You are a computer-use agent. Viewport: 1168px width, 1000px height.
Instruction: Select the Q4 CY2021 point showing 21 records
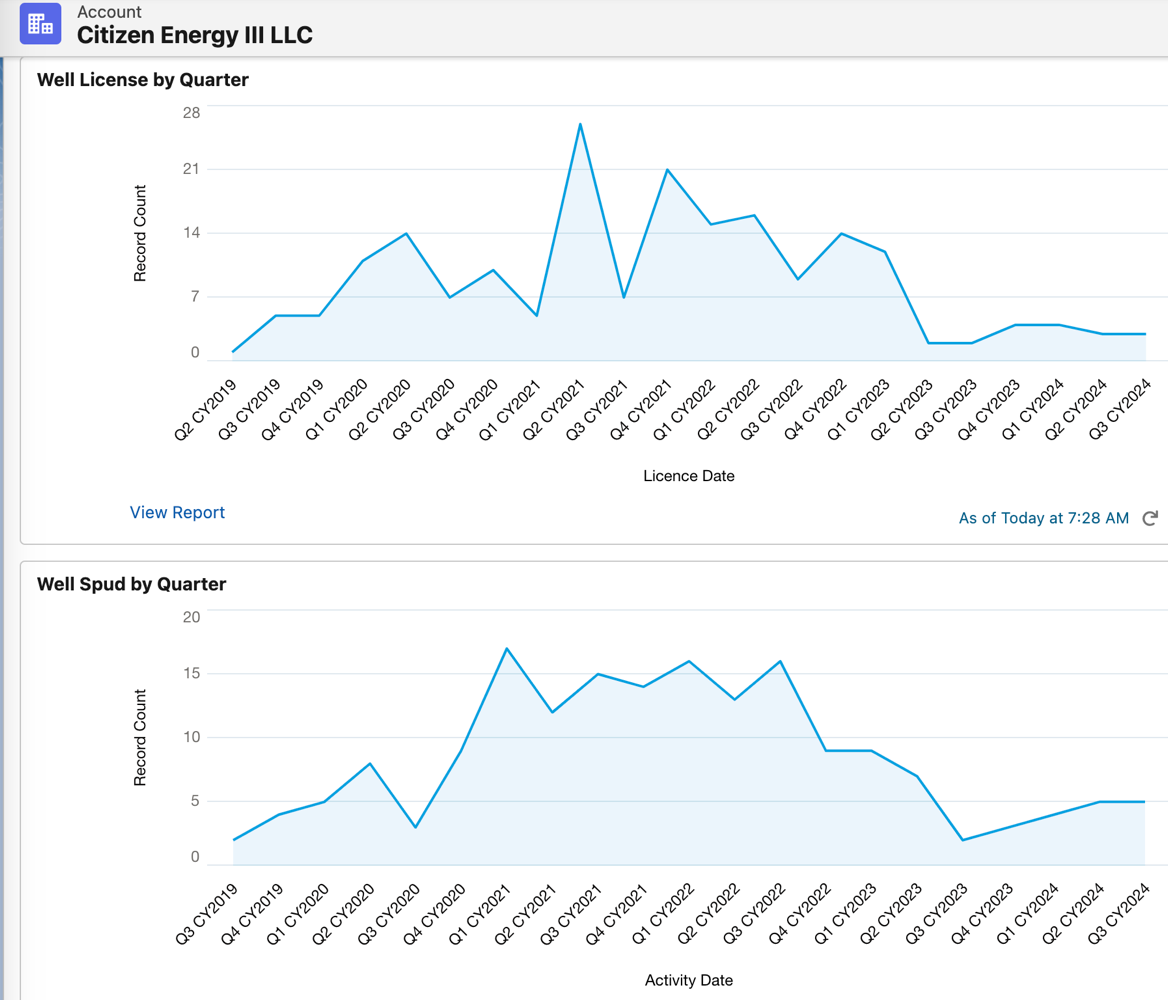click(665, 170)
